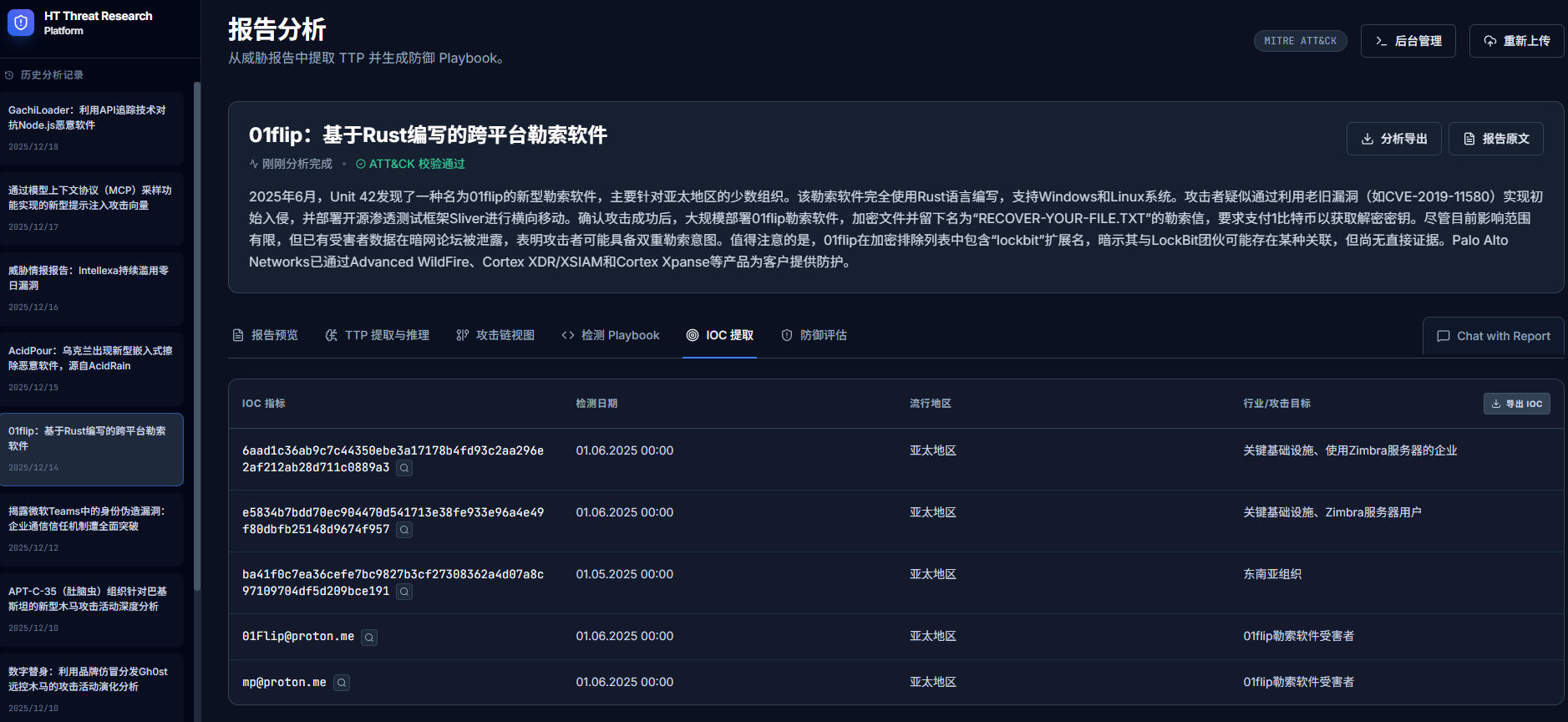Click the history clock icon in sidebar
Viewport: 1568px width, 722px height.
(x=9, y=75)
